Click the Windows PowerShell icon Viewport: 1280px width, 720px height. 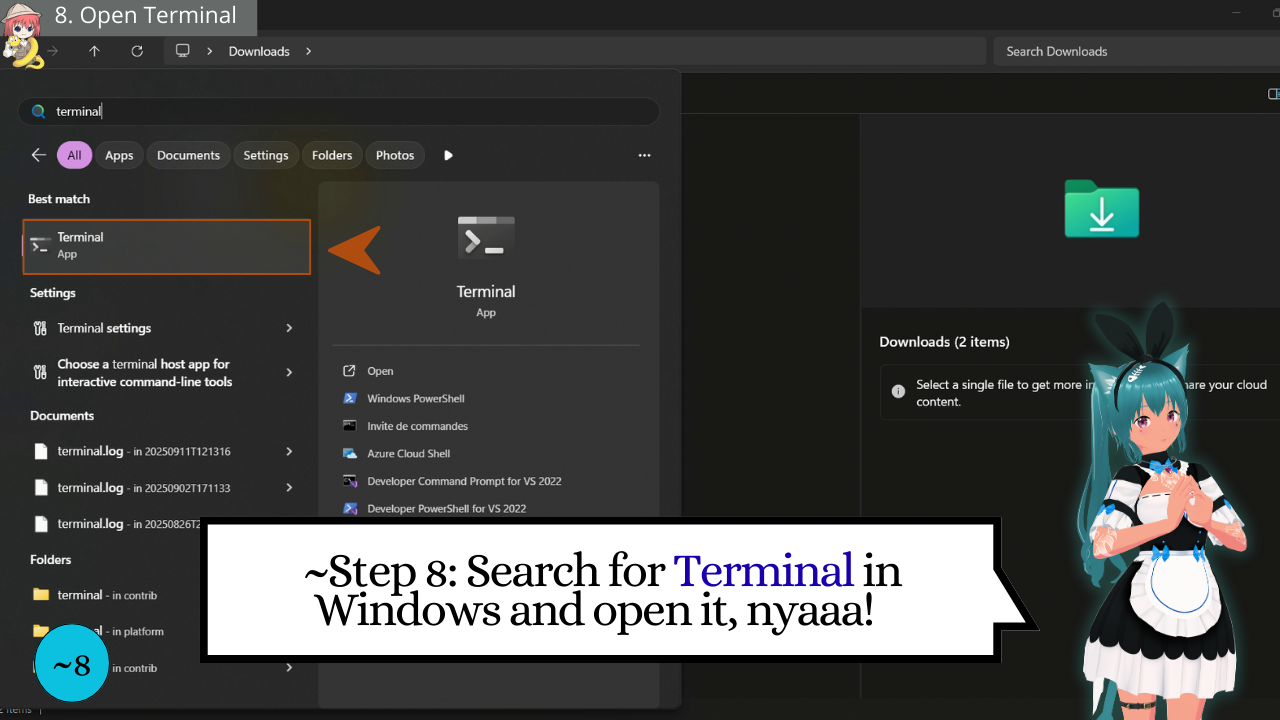coord(350,398)
